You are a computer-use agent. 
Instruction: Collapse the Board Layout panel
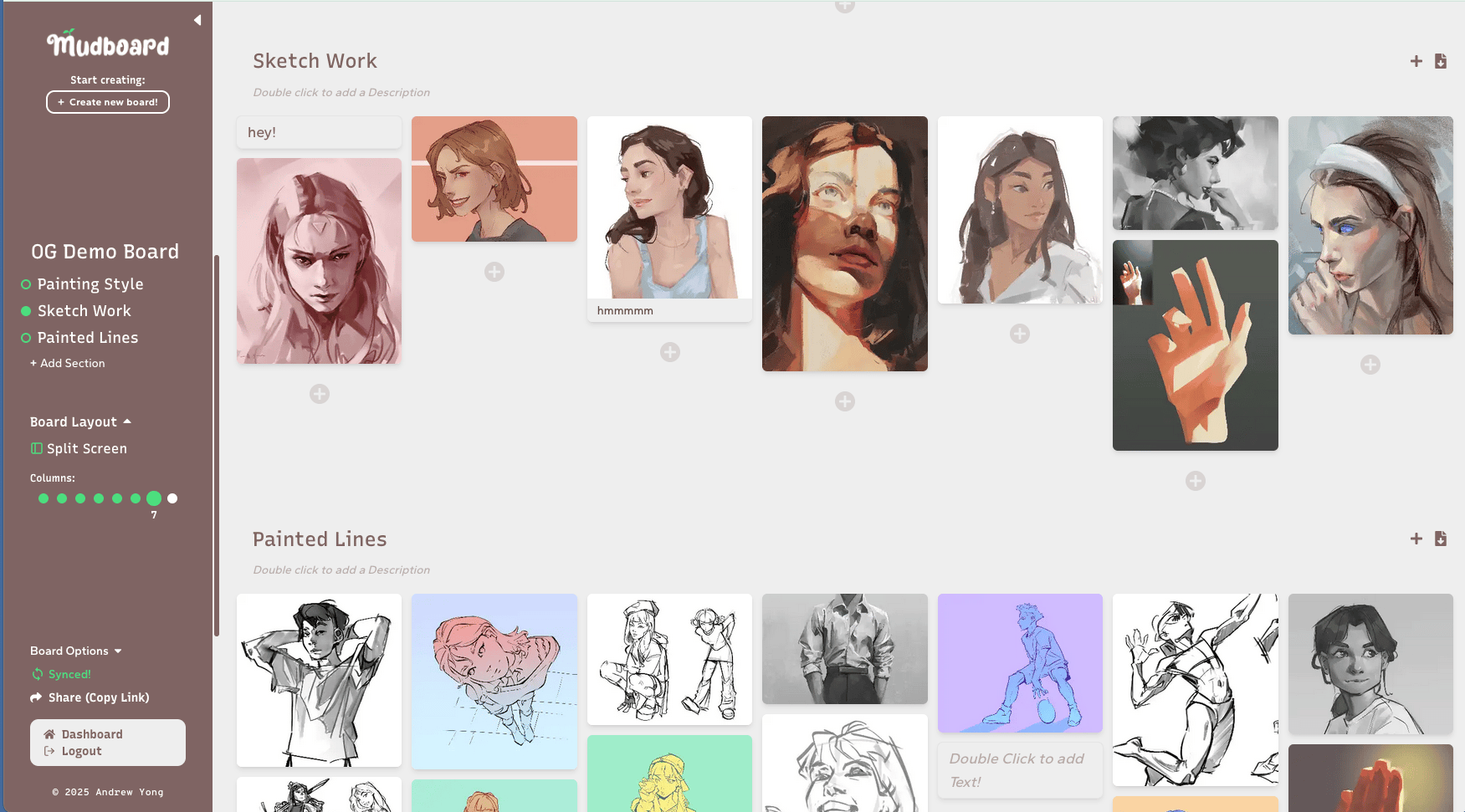tap(80, 421)
